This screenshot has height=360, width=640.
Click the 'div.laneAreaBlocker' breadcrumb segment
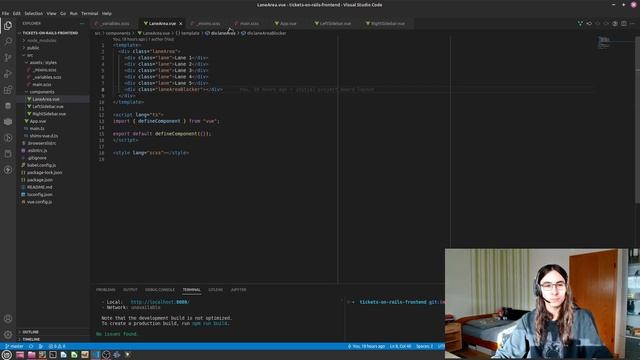pyautogui.click(x=264, y=33)
